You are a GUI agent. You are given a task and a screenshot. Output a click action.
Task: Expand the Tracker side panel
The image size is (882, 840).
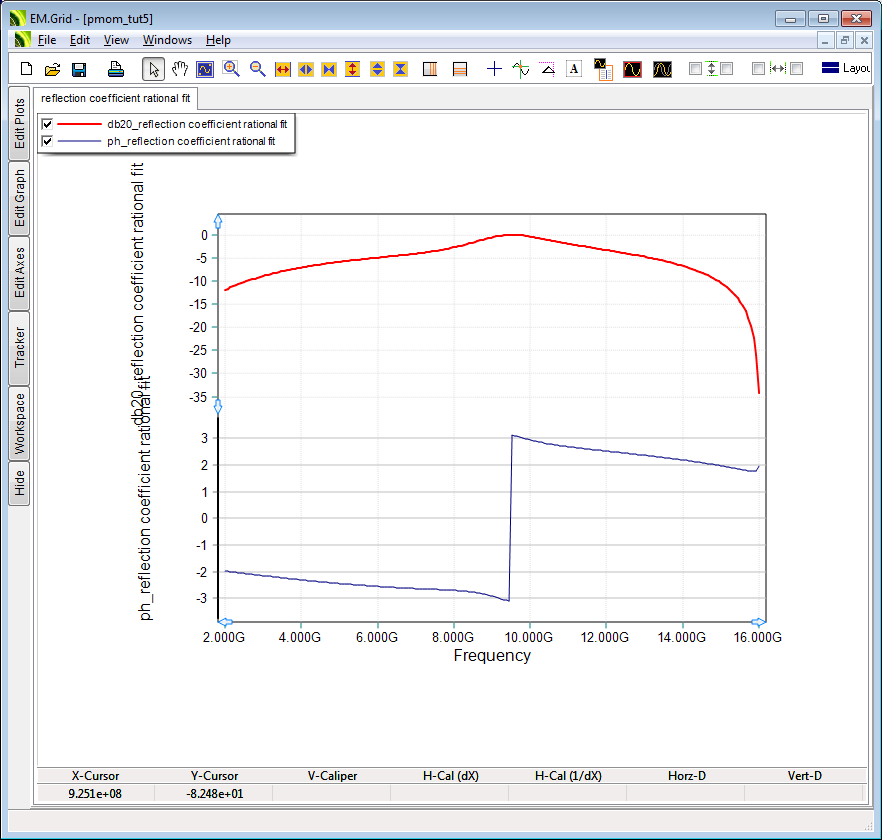pos(19,348)
